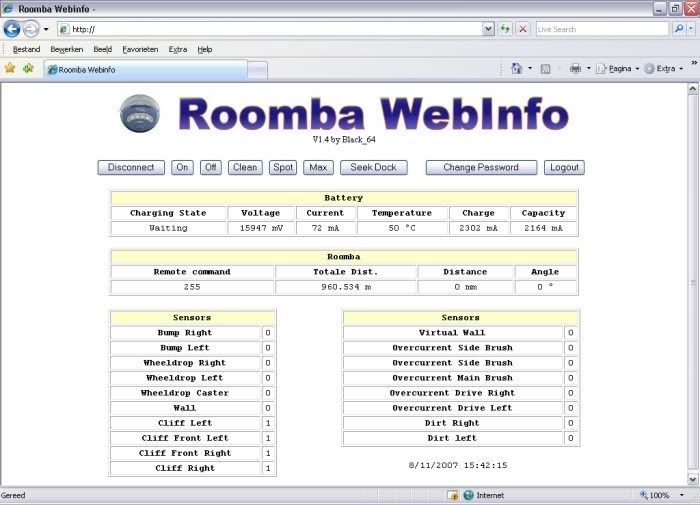Click the page icon in address bar
The width and height of the screenshot is (700, 505).
click(x=64, y=29)
